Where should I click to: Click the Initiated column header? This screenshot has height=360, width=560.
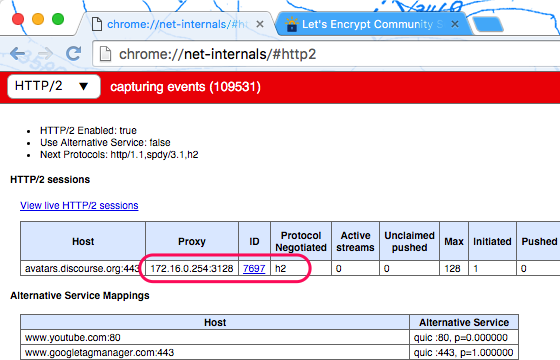[492, 241]
